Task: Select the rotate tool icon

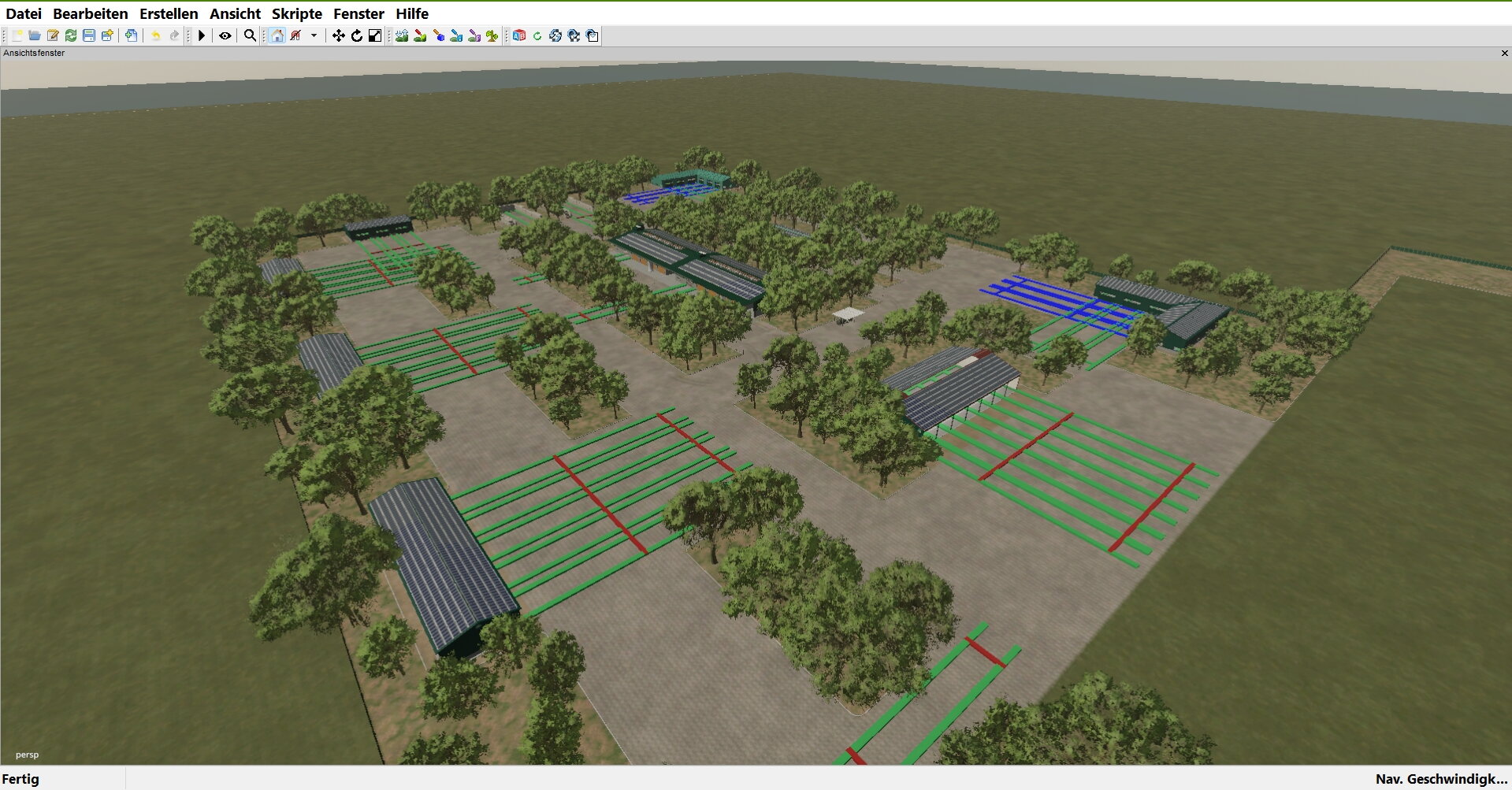Action: pyautogui.click(x=357, y=35)
